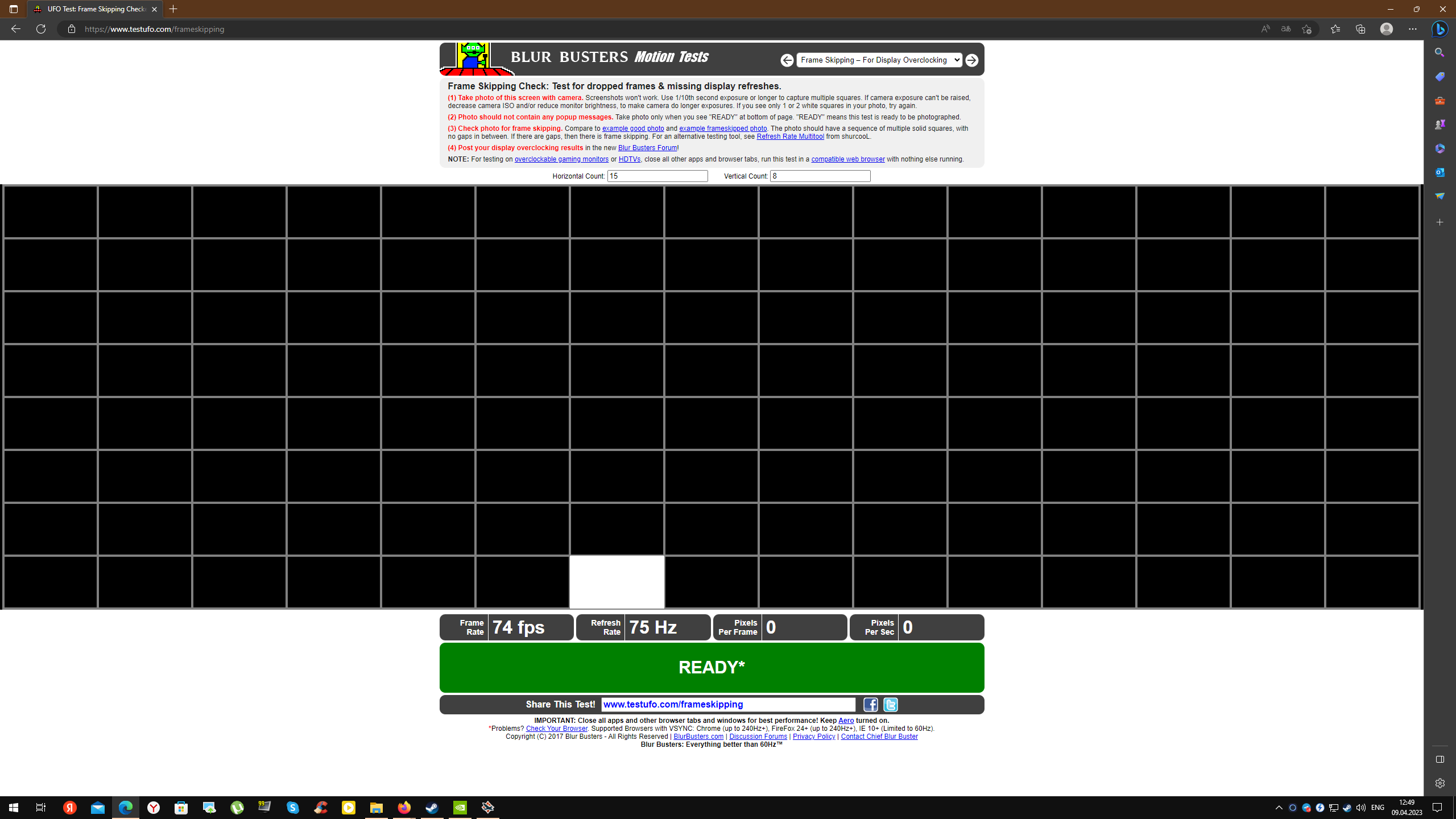This screenshot has height=819, width=1456.
Task: Open a new browser tab
Action: tap(173, 9)
